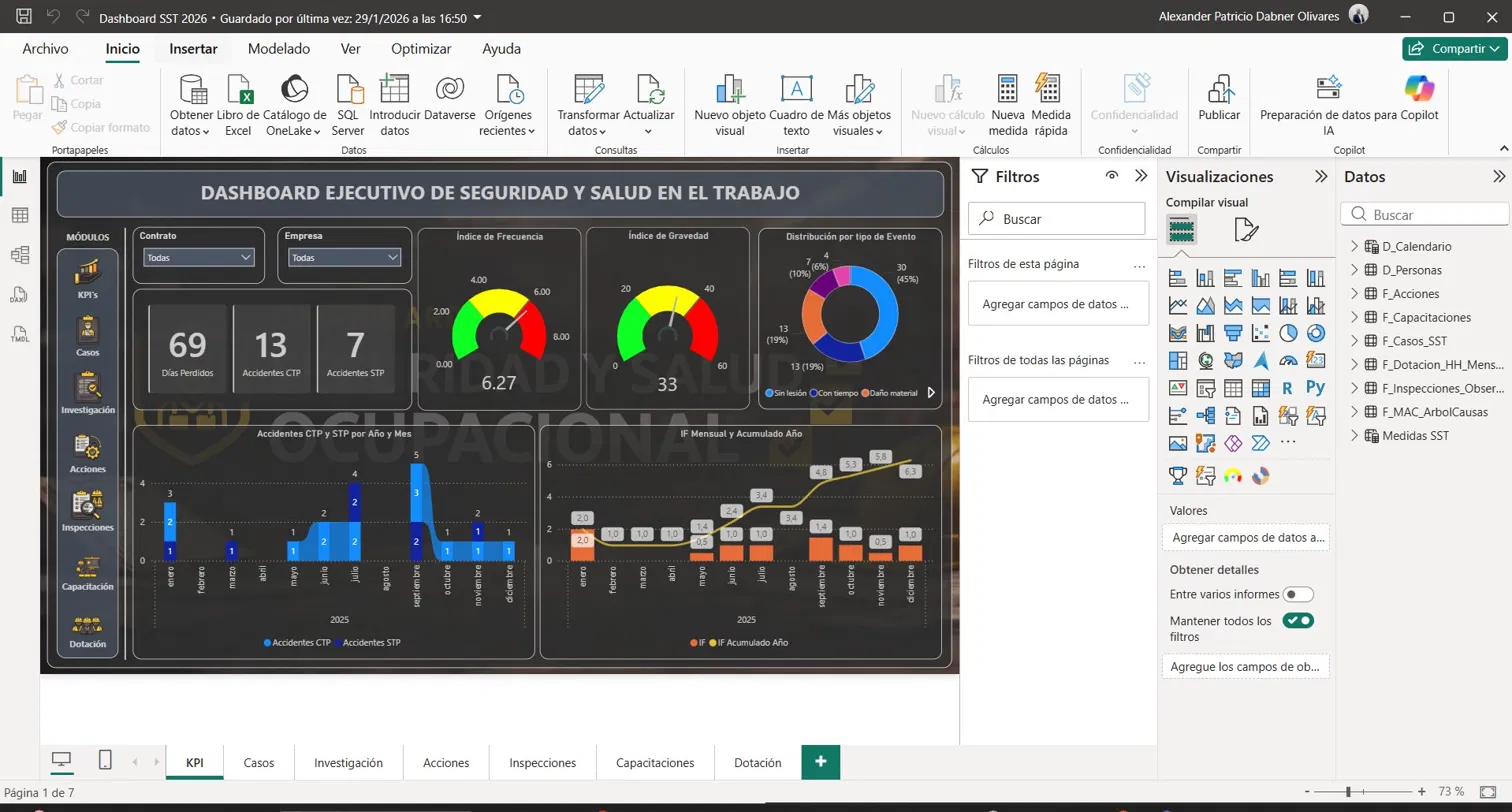Image resolution: width=1512 pixels, height=812 pixels.
Task: Open the Empresa slicer dropdown
Action: [344, 257]
